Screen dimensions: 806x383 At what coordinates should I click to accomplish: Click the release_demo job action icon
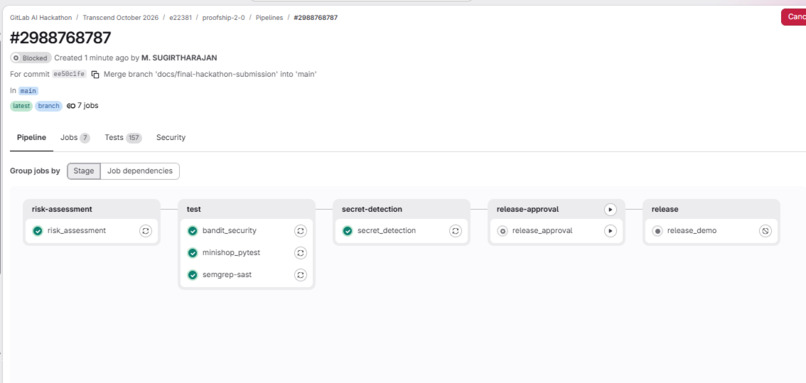pyautogui.click(x=765, y=231)
